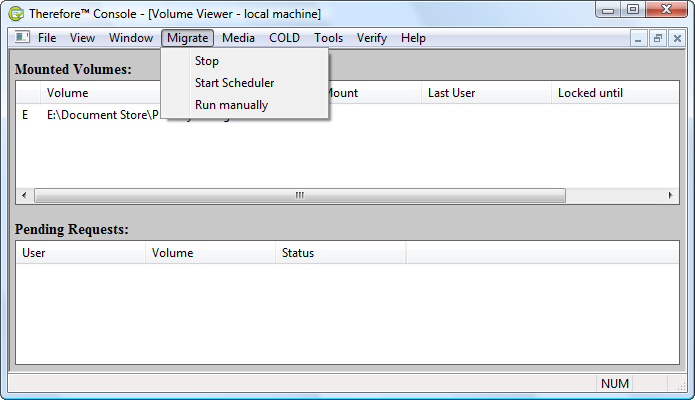Open the Window menu

[131, 38]
